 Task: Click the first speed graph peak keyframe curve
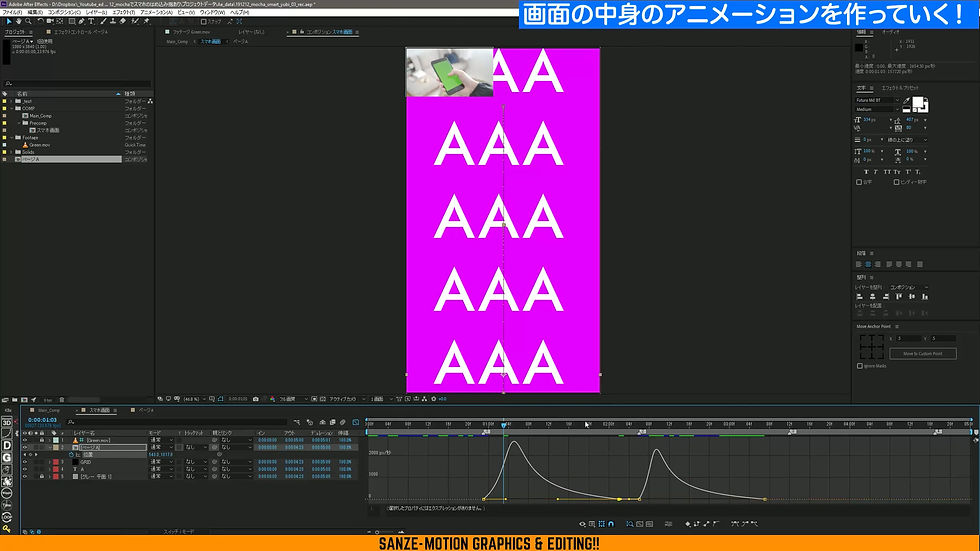[514, 442]
